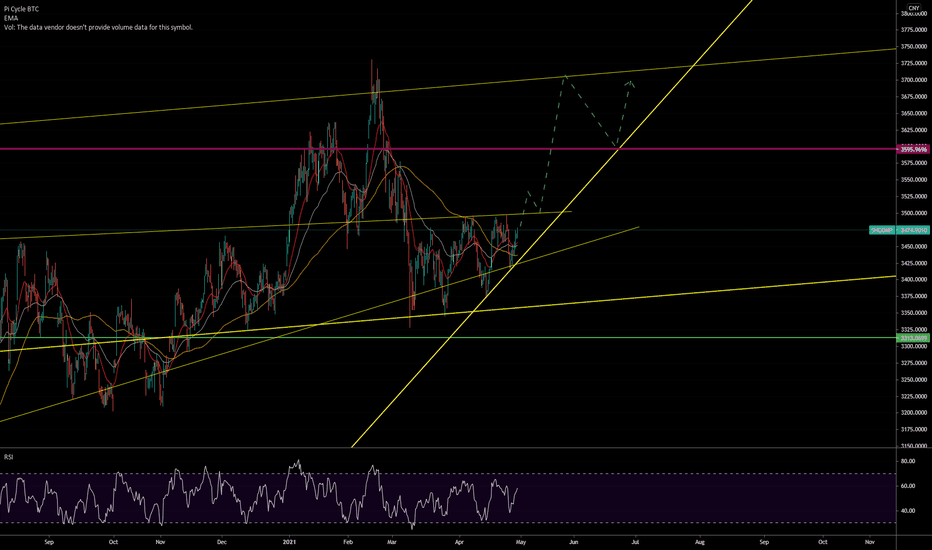The width and height of the screenshot is (932, 550).
Task: Click the RSI 80.00 scale label
Action: pos(908,461)
